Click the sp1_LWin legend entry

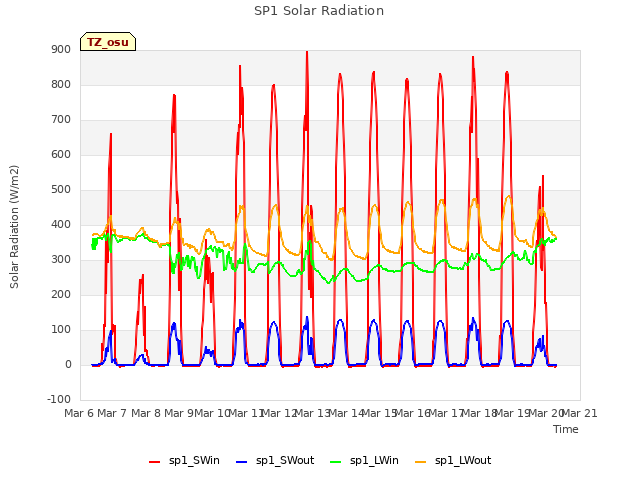pyautogui.click(x=364, y=460)
